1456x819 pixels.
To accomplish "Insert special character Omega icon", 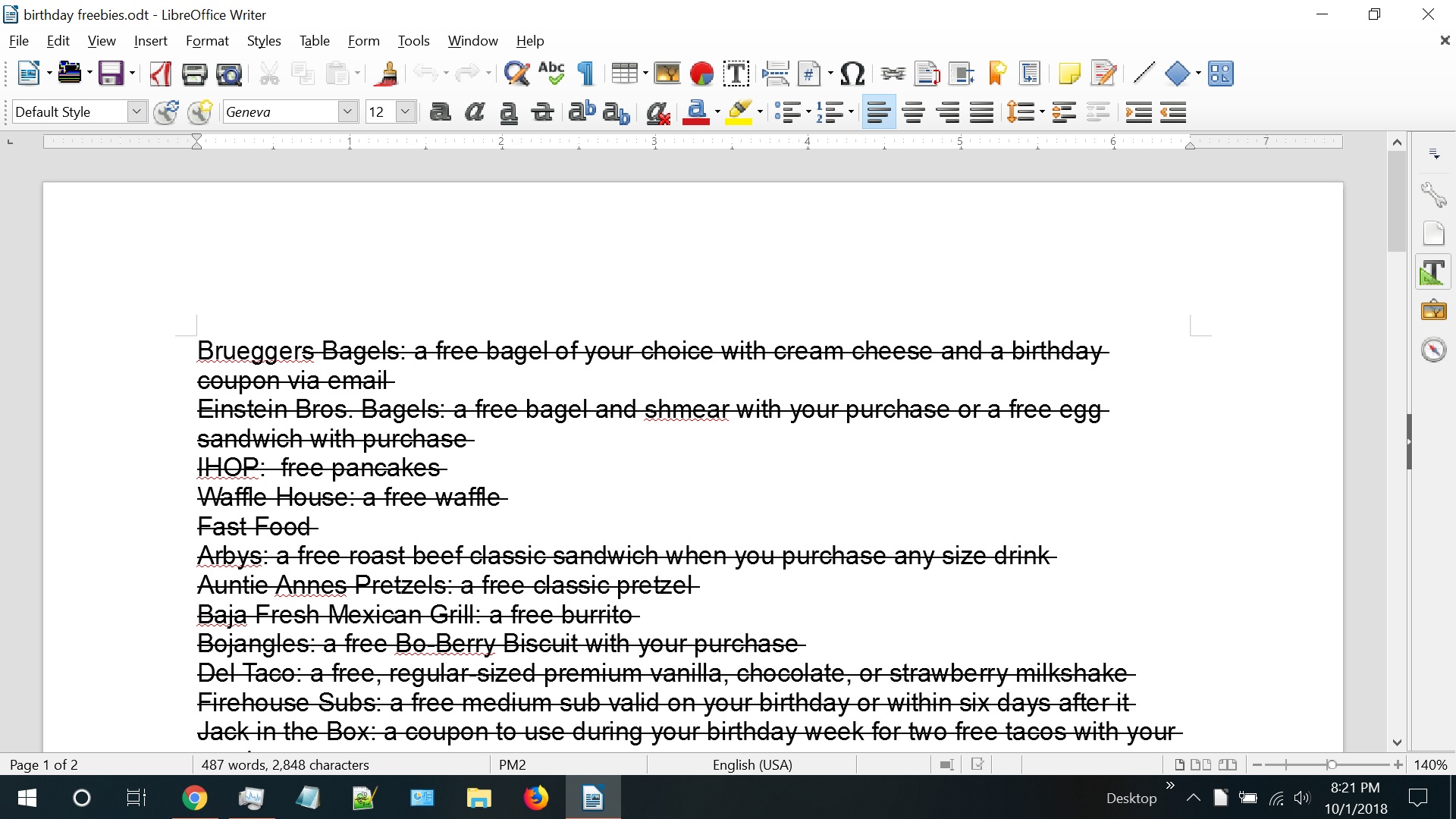I will pos(852,74).
